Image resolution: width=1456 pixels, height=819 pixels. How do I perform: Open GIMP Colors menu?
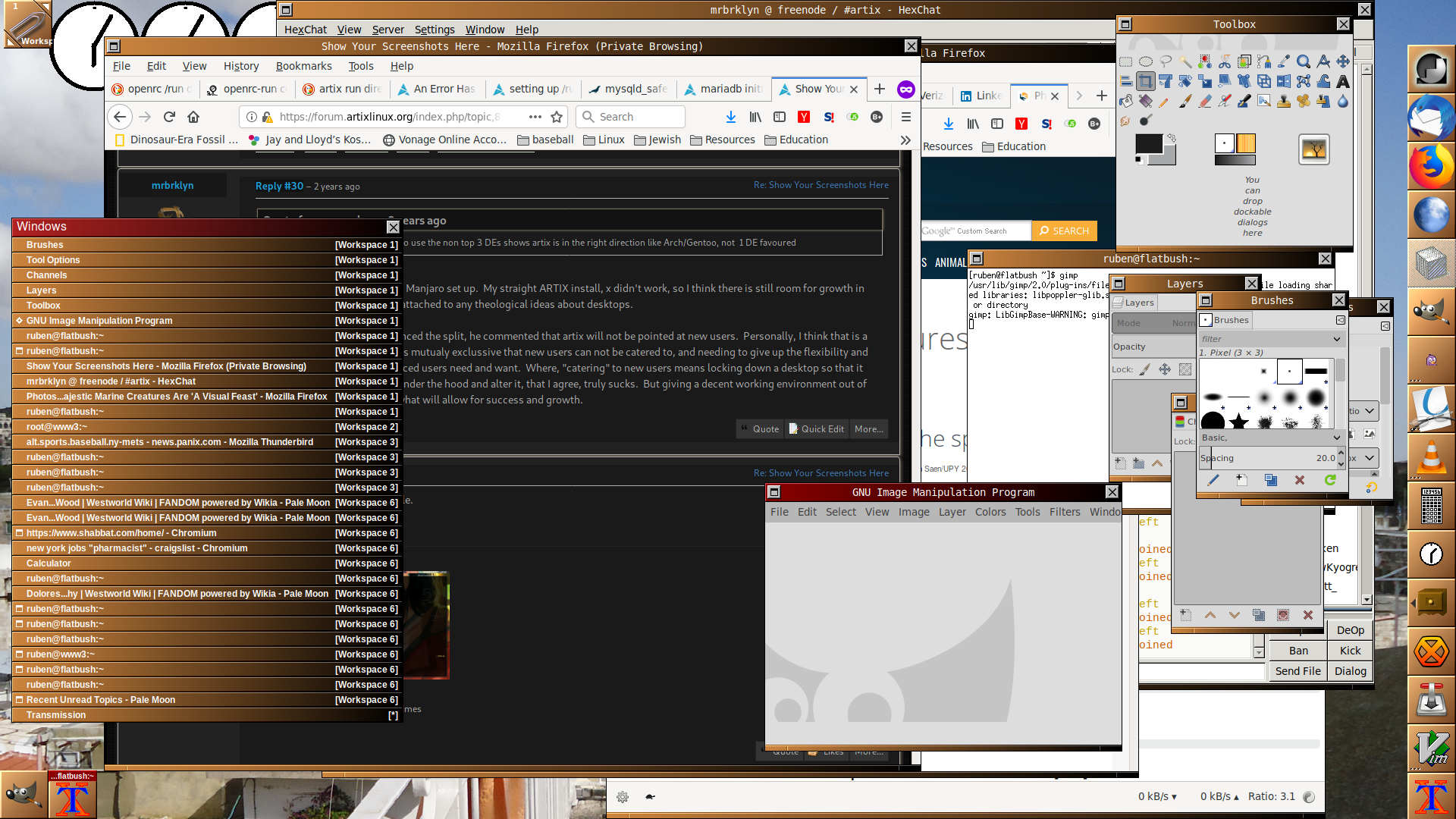[x=990, y=512]
